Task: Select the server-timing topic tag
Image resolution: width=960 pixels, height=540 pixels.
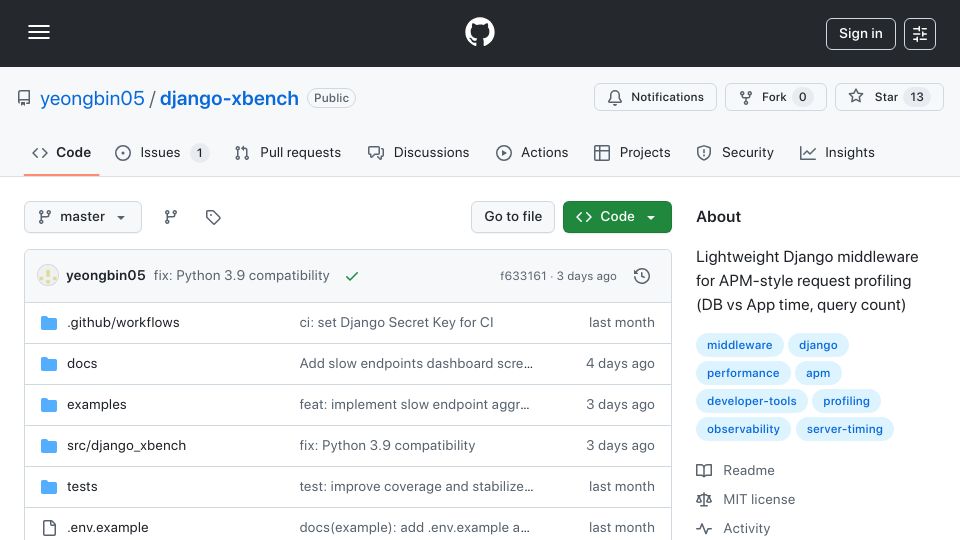Action: (x=844, y=430)
